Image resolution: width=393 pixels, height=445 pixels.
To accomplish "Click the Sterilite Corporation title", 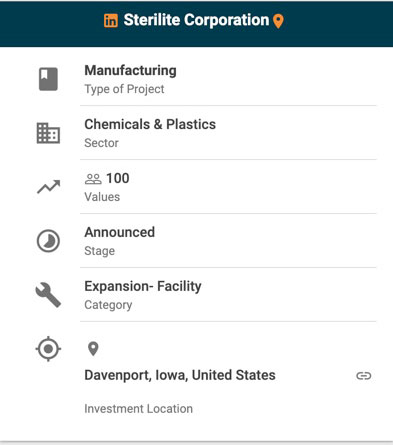I will [x=196, y=20].
